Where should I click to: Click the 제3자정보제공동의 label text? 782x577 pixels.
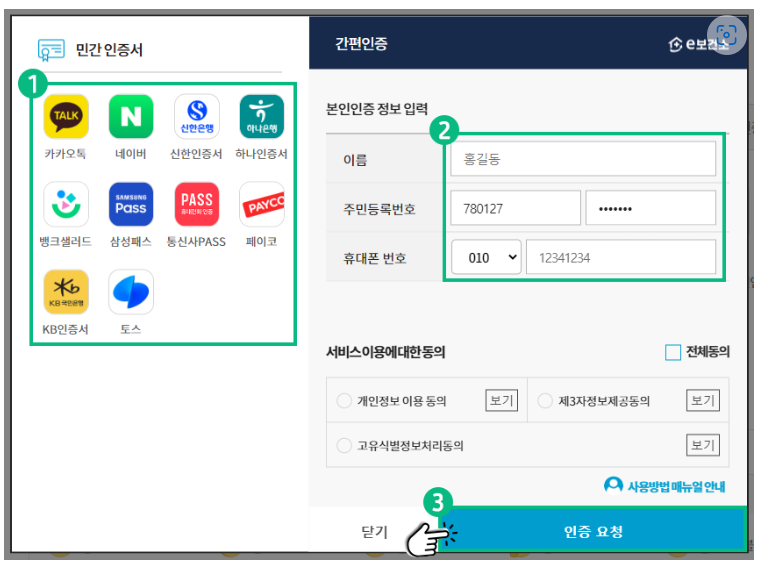point(604,401)
